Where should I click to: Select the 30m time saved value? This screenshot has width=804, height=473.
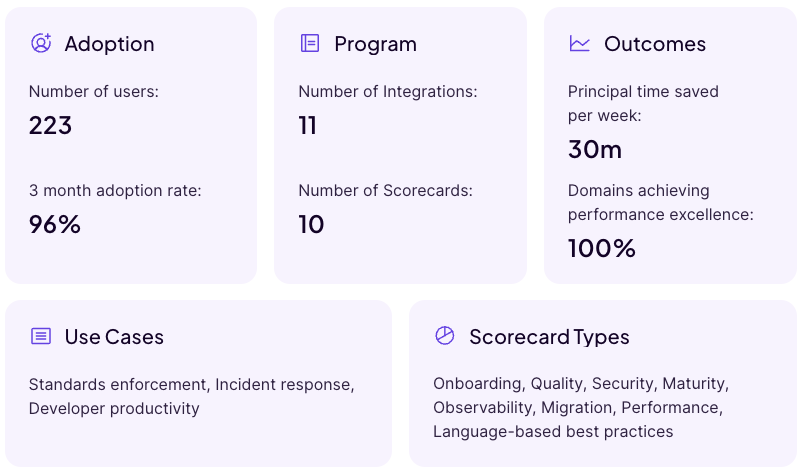pyautogui.click(x=595, y=149)
